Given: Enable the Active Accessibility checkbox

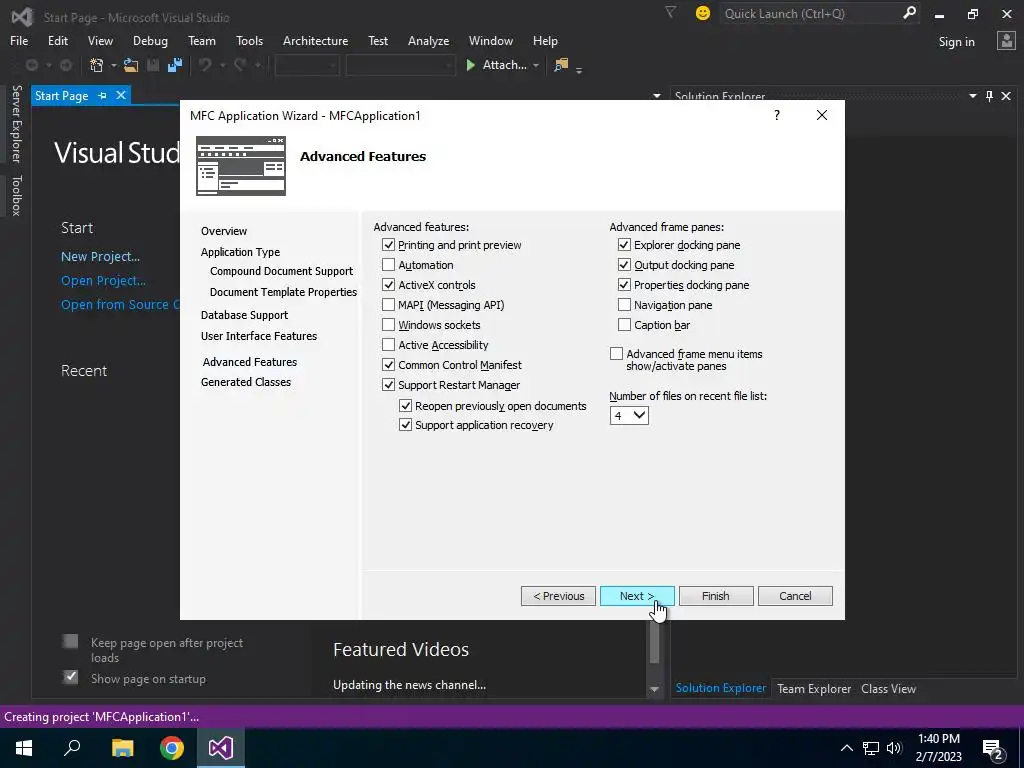Looking at the screenshot, I should [x=389, y=344].
